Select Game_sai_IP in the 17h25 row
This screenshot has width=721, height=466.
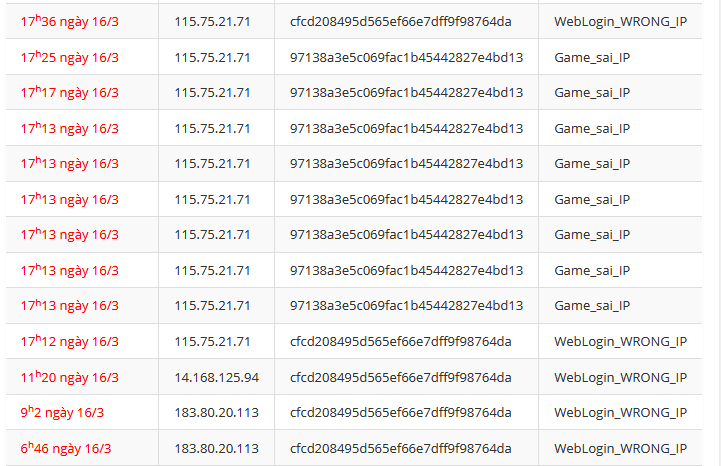(592, 57)
